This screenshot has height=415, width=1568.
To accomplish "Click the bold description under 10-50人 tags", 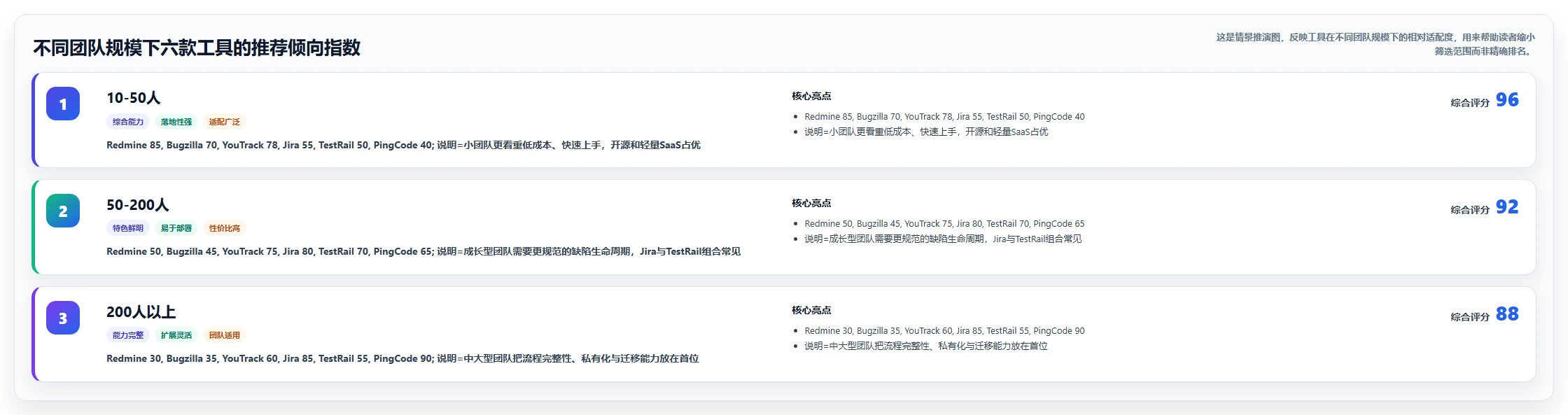I will point(403,145).
